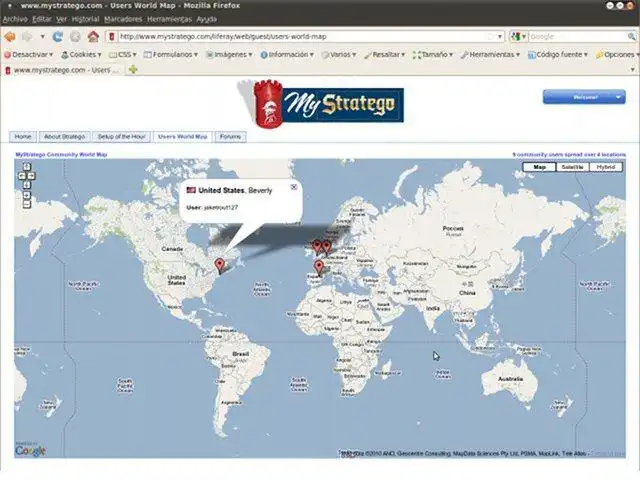Click the red marker on United States
Viewport: 640px width, 480px height.
coord(220,266)
